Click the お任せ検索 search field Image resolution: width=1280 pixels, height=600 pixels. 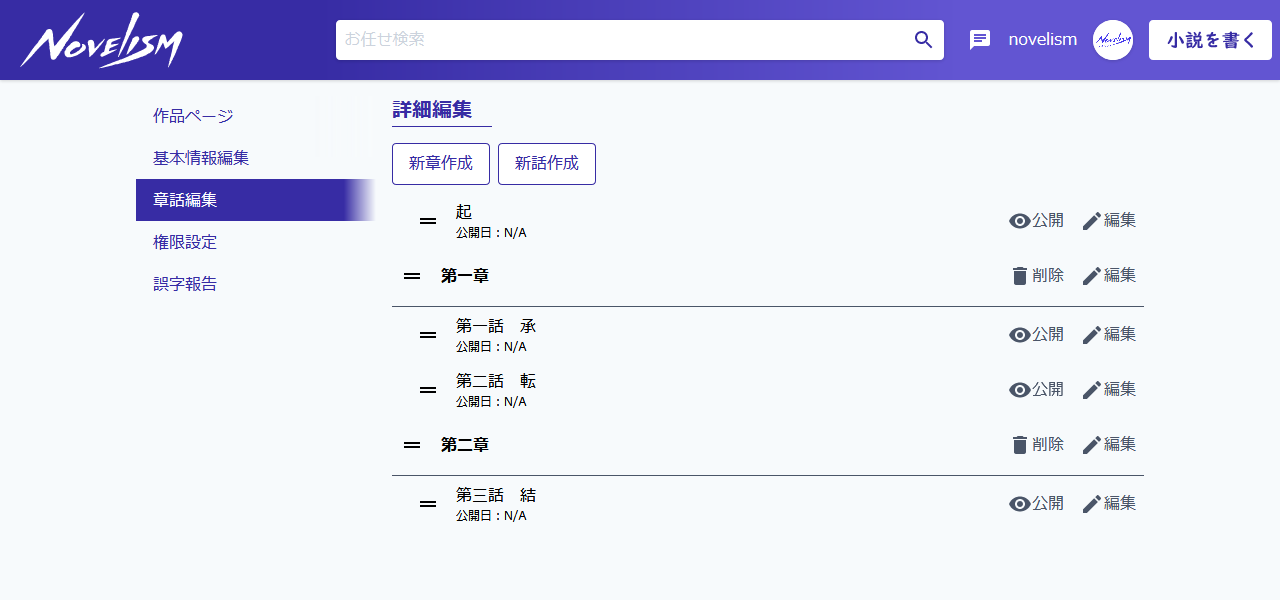(x=620, y=40)
